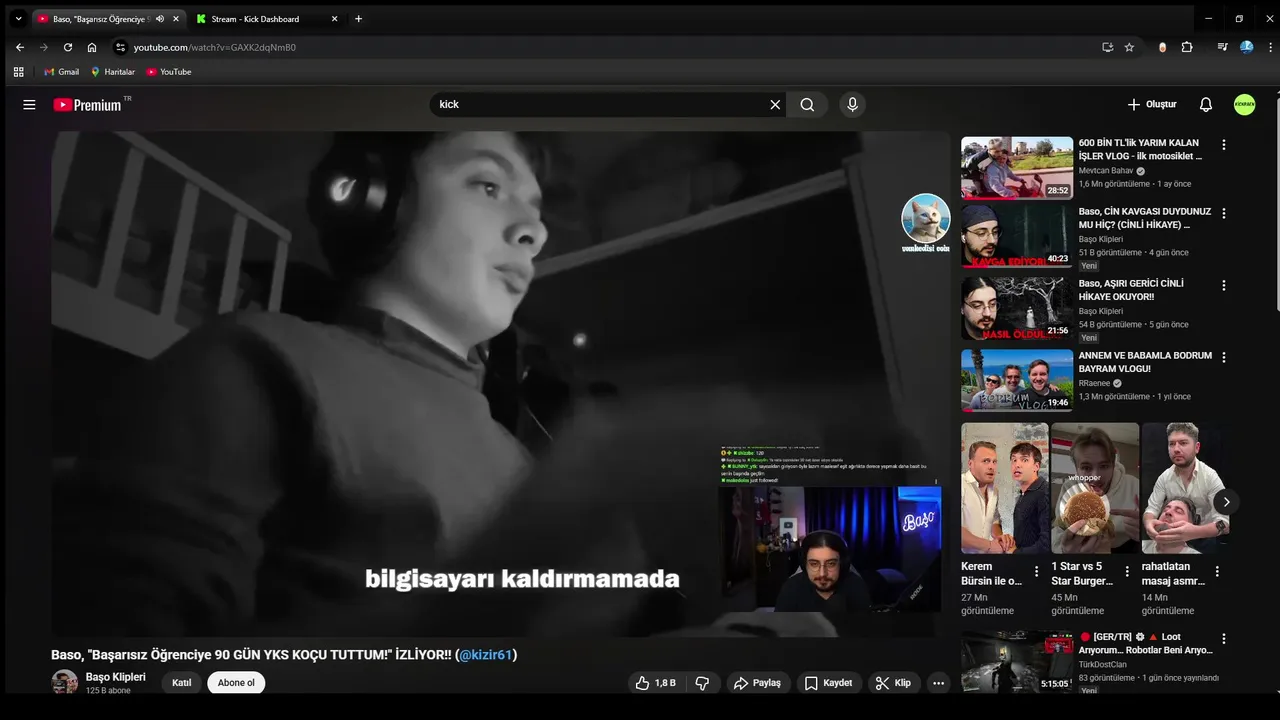Open the Chrome profile avatar
Screen dimensions: 1280x720
1247,47
